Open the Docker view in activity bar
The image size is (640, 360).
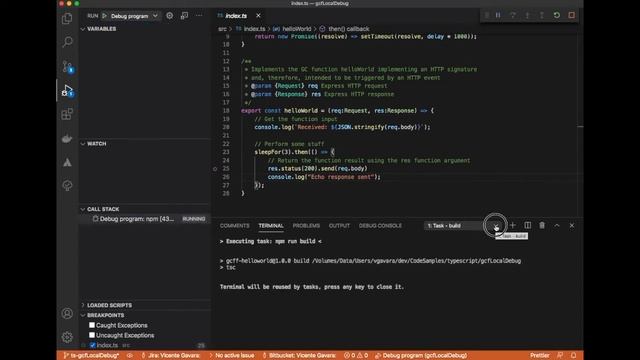[67, 138]
